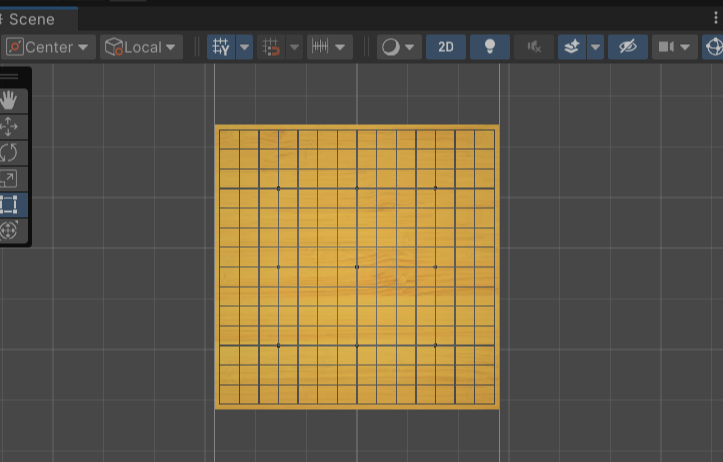
Task: Open the Scene panel three-dot menu
Action: (x=715, y=18)
